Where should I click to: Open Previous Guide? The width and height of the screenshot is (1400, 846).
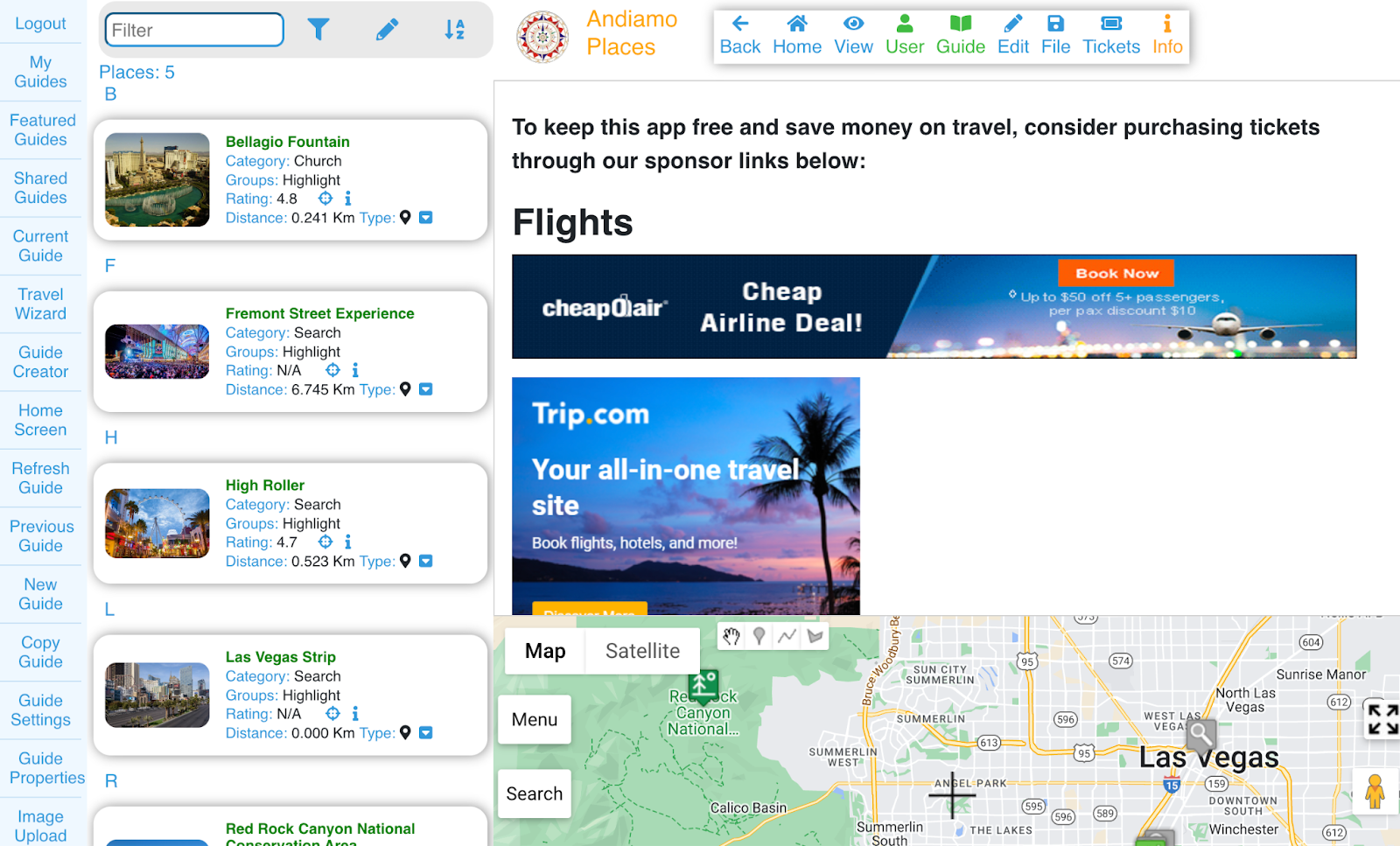[40, 536]
